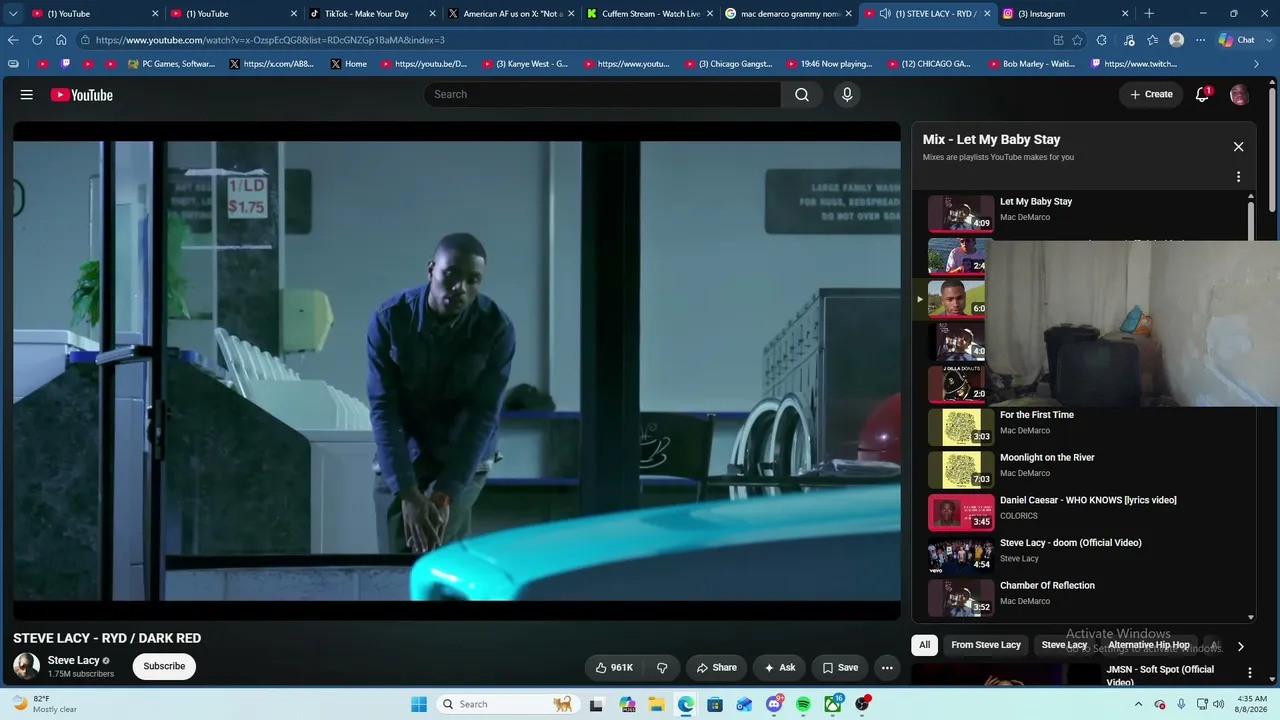
Task: Open the YouTube guide hamburger menu
Action: click(x=27, y=95)
